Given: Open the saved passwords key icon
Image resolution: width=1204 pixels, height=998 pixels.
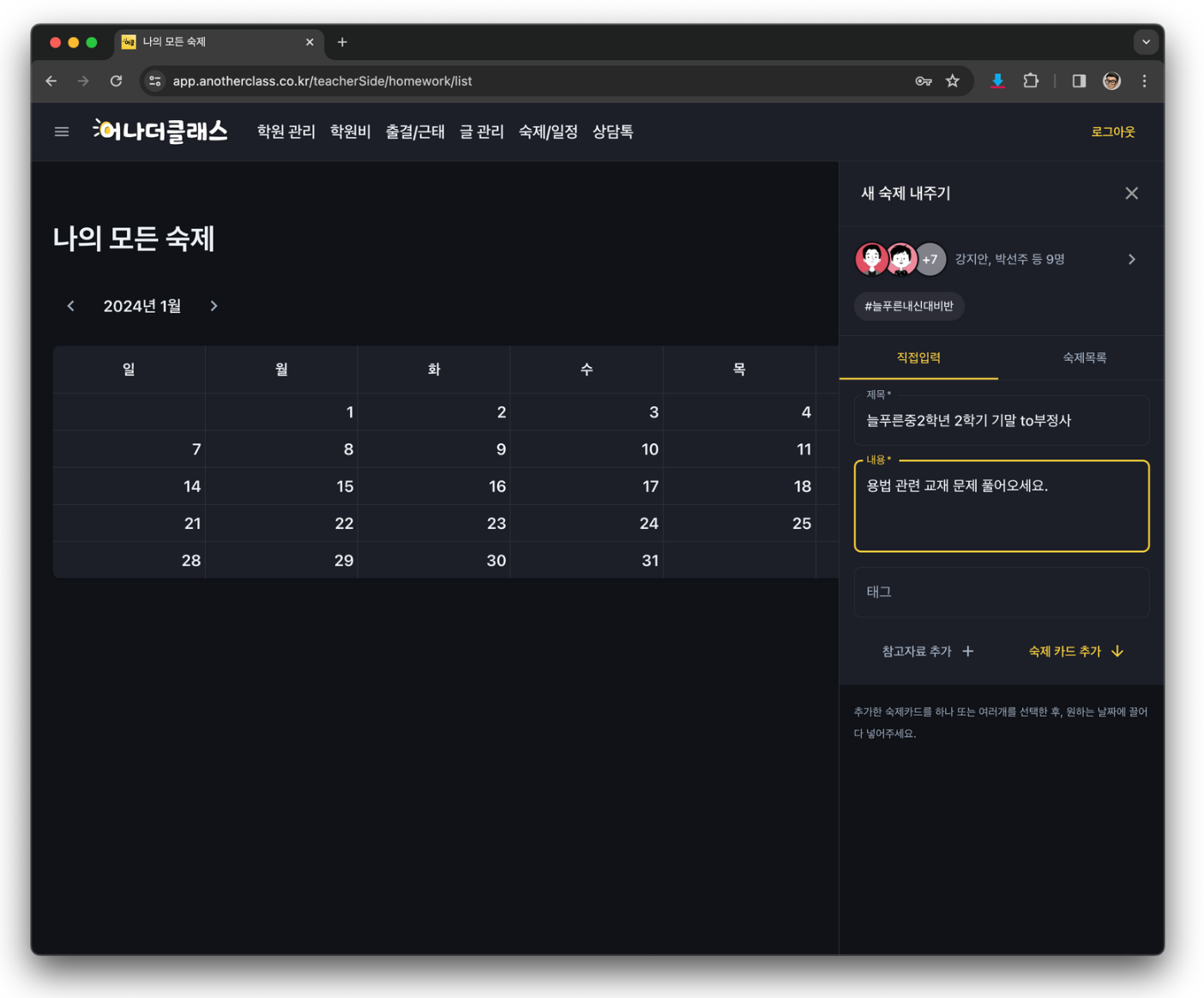Looking at the screenshot, I should (924, 81).
